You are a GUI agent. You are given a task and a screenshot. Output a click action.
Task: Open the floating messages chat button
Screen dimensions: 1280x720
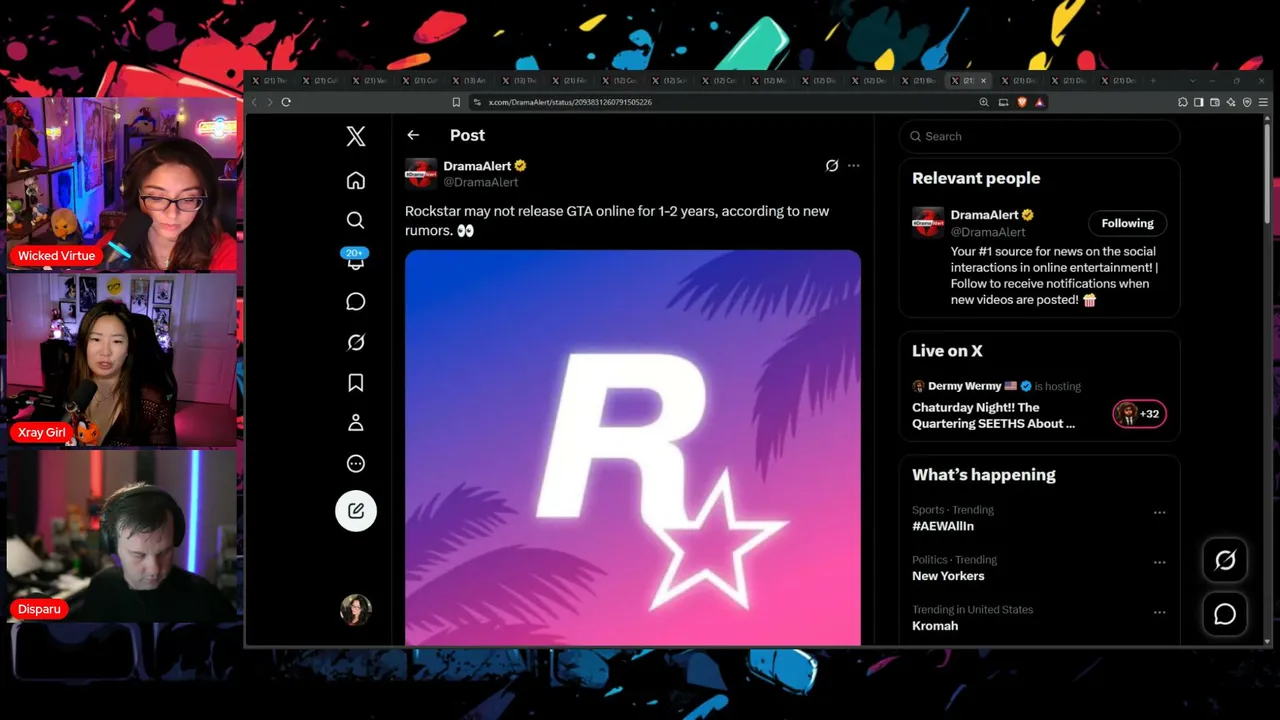pos(1225,615)
